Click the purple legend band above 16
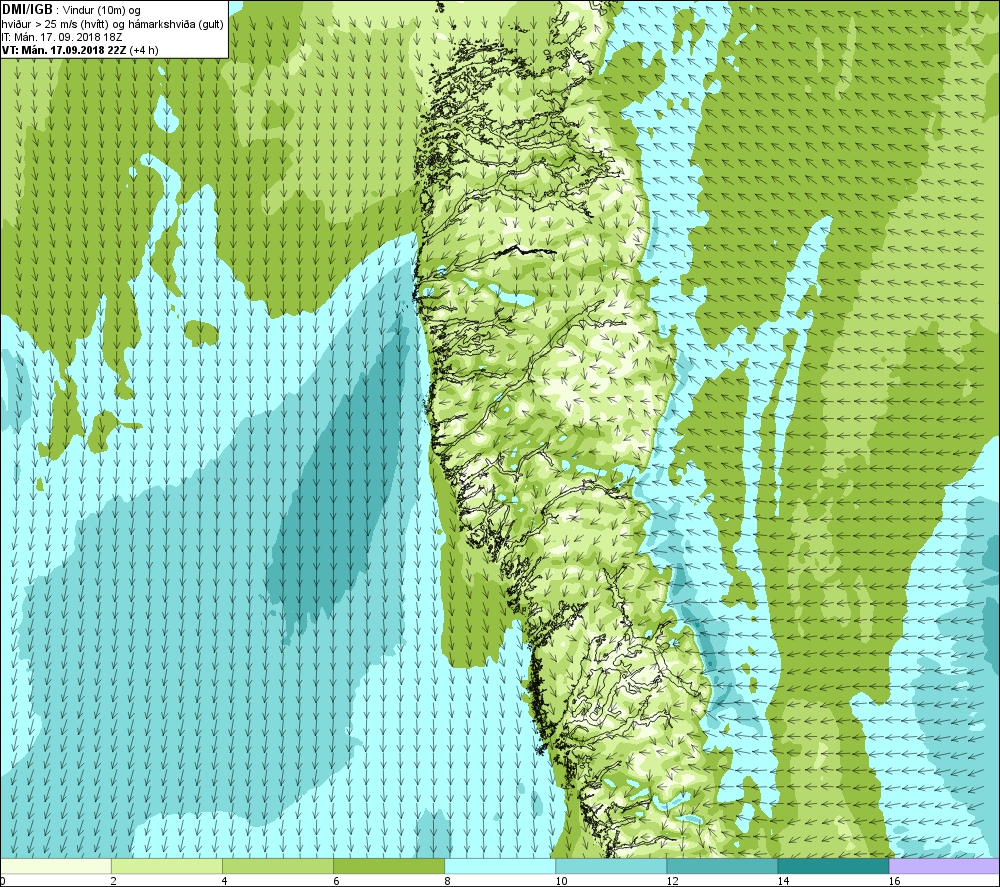 [x=945, y=866]
